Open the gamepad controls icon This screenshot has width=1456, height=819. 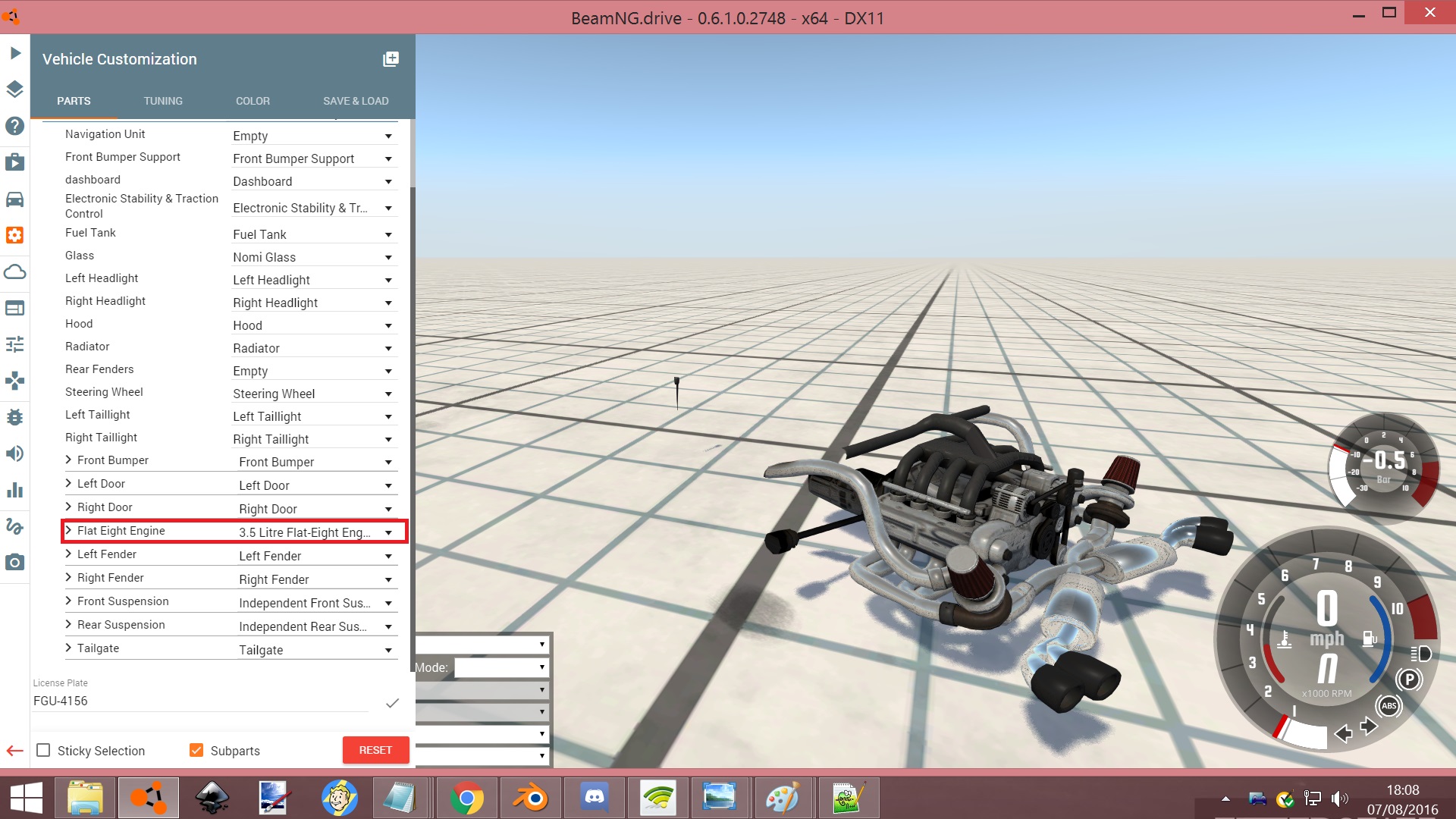point(14,381)
